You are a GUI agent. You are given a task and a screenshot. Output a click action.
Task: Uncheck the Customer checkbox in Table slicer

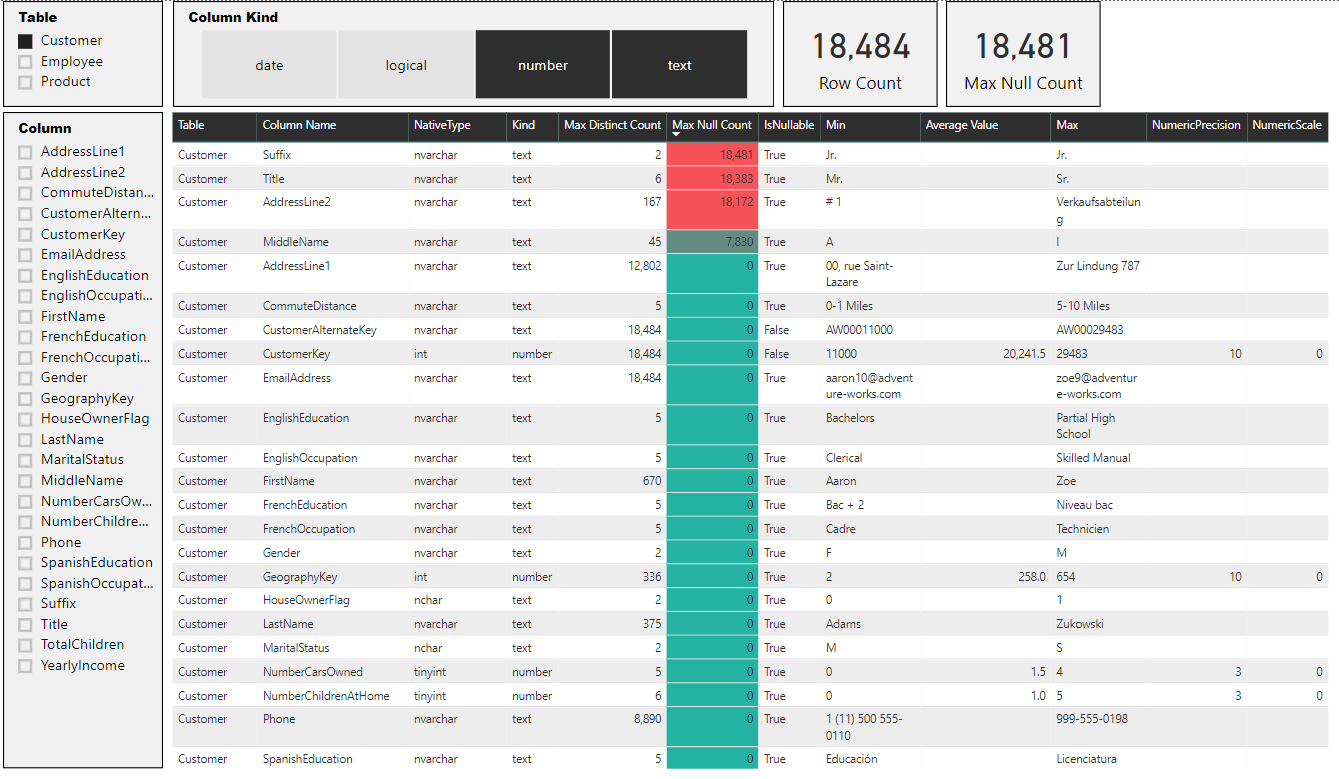click(x=27, y=40)
